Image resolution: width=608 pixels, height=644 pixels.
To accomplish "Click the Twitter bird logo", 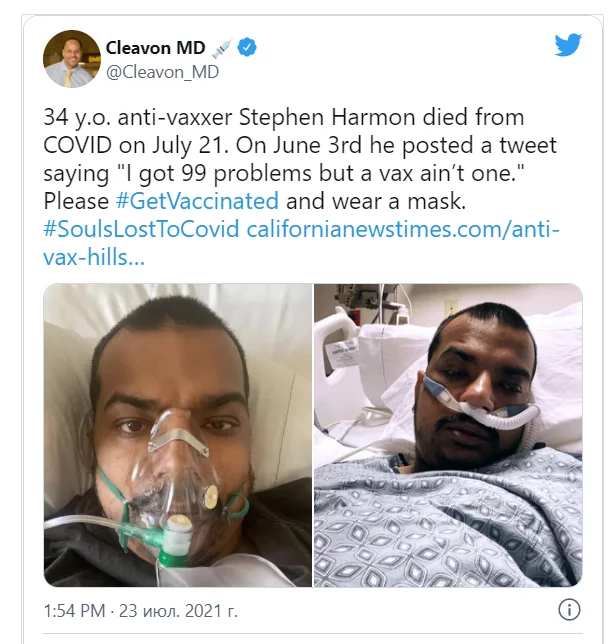I will [568, 45].
